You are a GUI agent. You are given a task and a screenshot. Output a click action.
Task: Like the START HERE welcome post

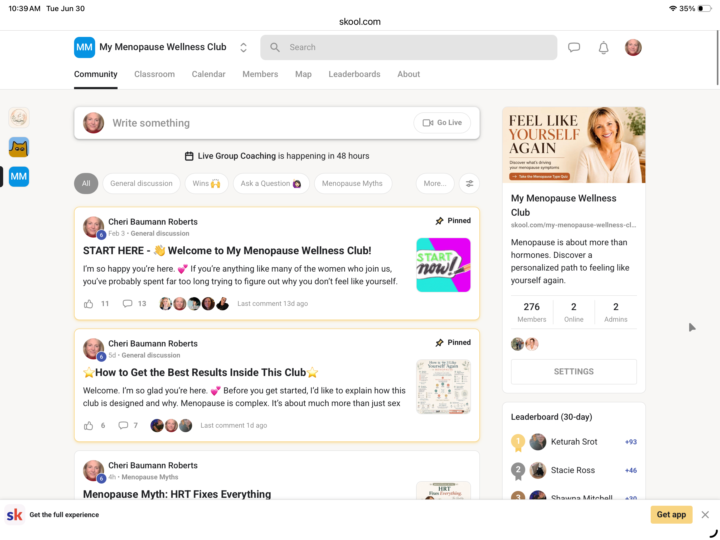click(89, 304)
